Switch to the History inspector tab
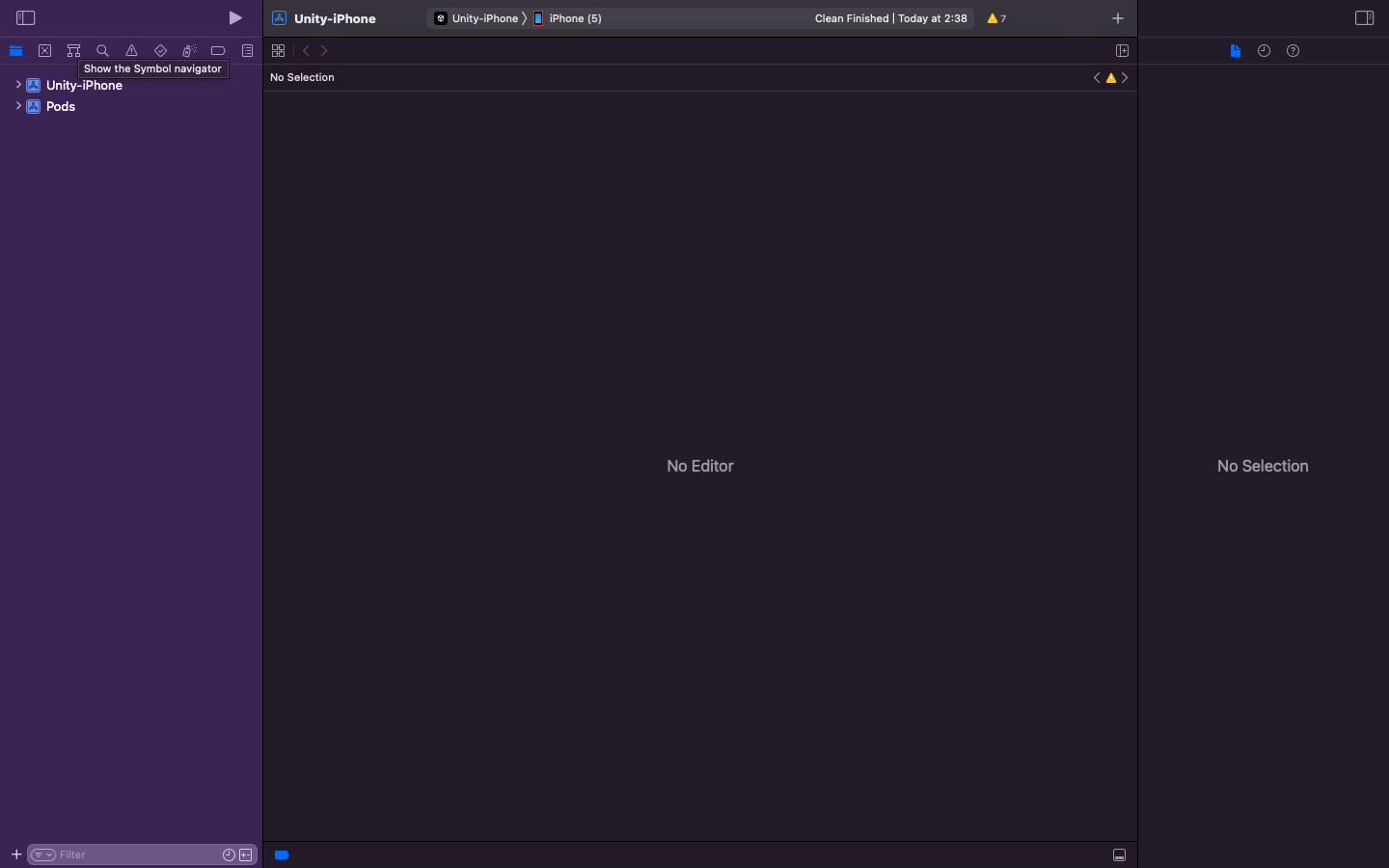The width and height of the screenshot is (1389, 868). pyautogui.click(x=1264, y=51)
